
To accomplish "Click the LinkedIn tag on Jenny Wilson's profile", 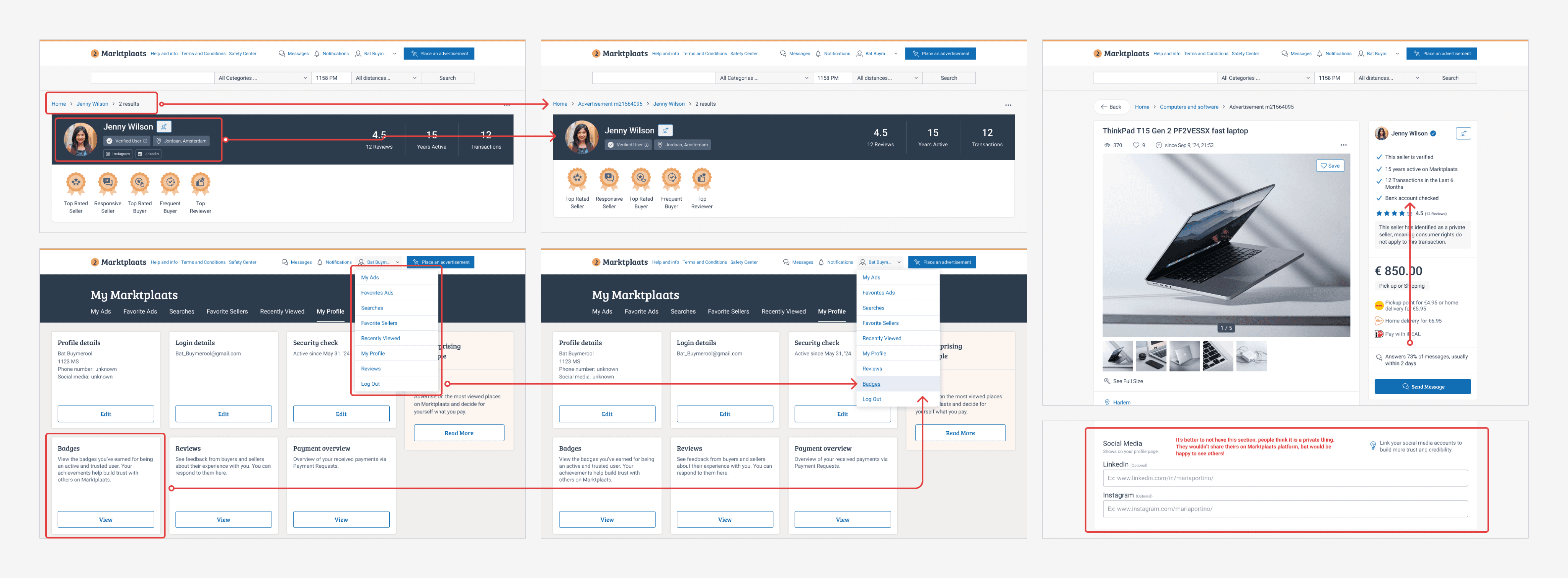I will point(148,154).
